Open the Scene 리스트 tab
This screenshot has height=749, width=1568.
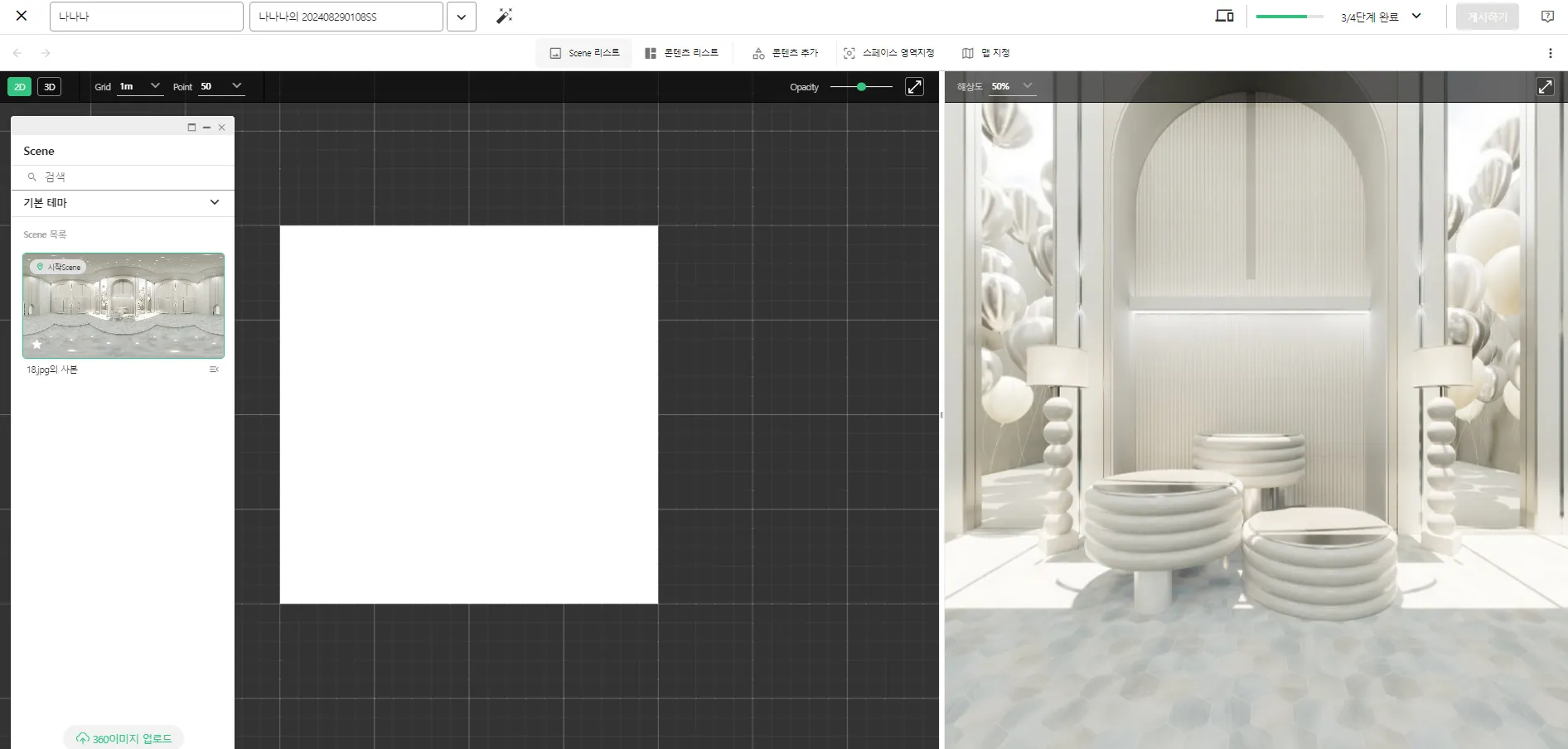tap(584, 53)
